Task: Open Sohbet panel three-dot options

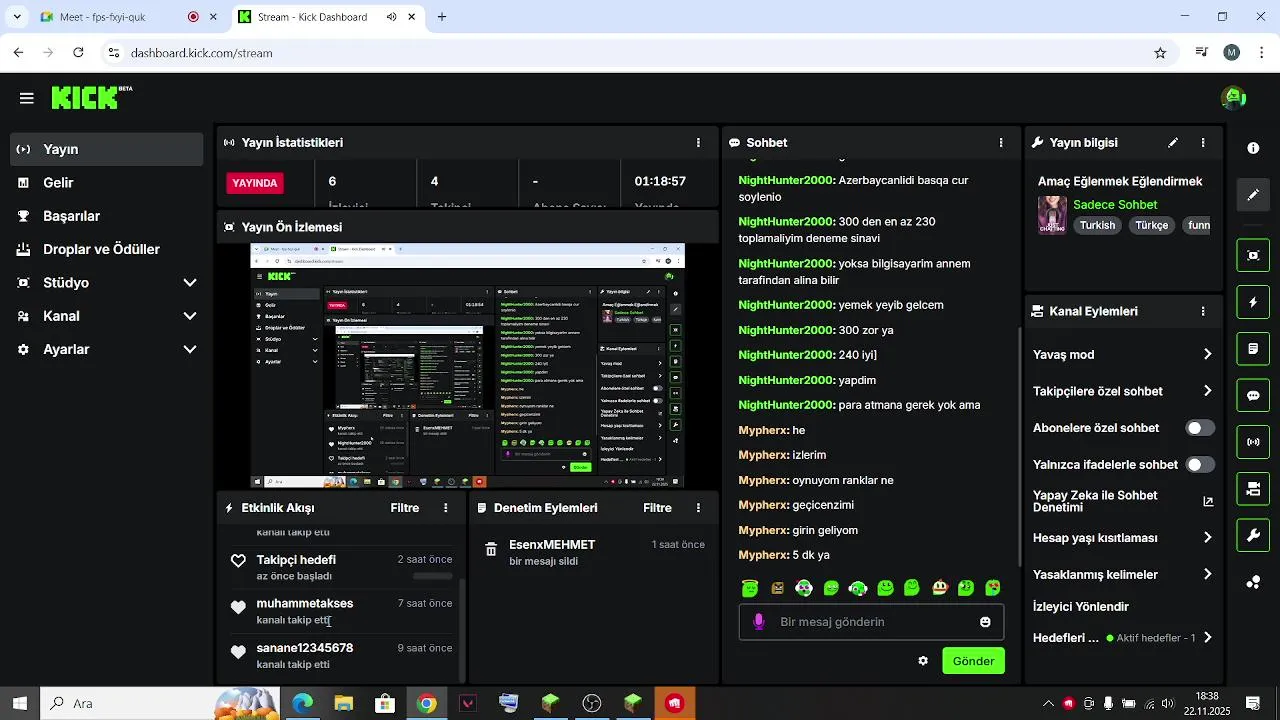Action: pyautogui.click(x=1001, y=143)
